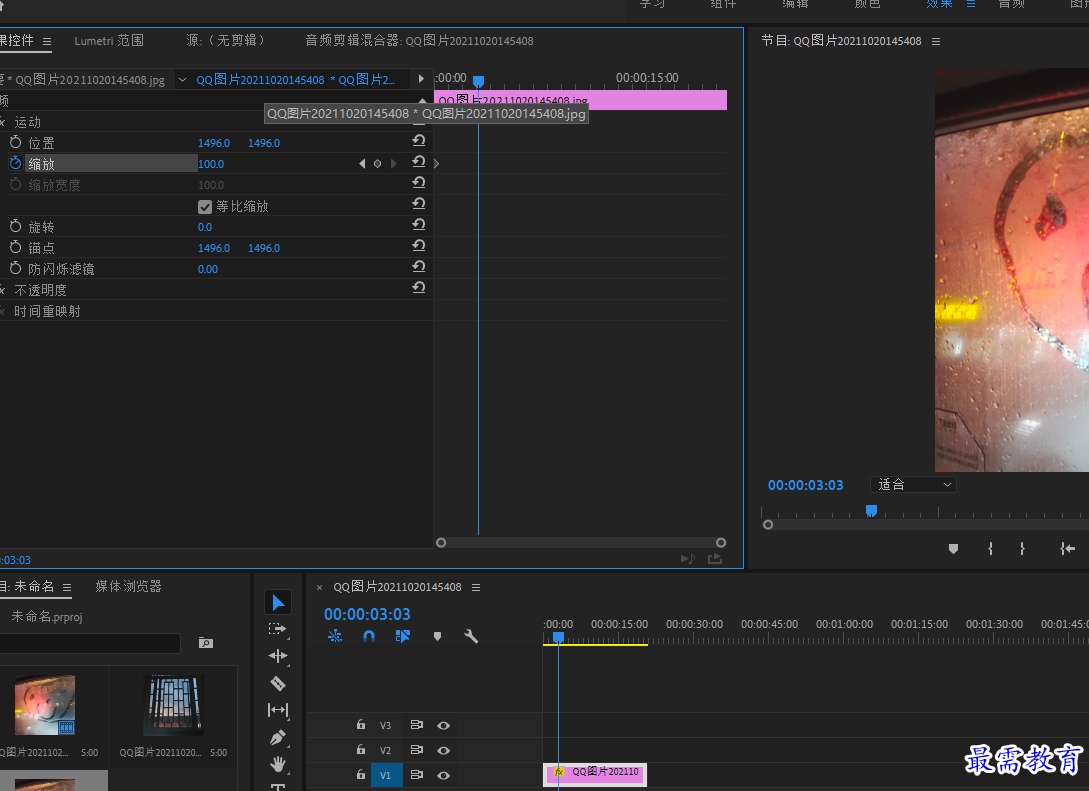
Task: Toggle linked selection in timeline
Action: [403, 636]
